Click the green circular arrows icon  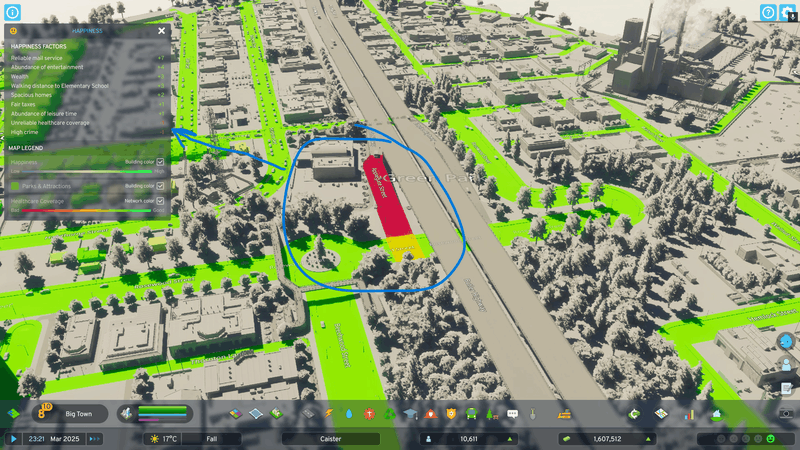[x=634, y=414]
